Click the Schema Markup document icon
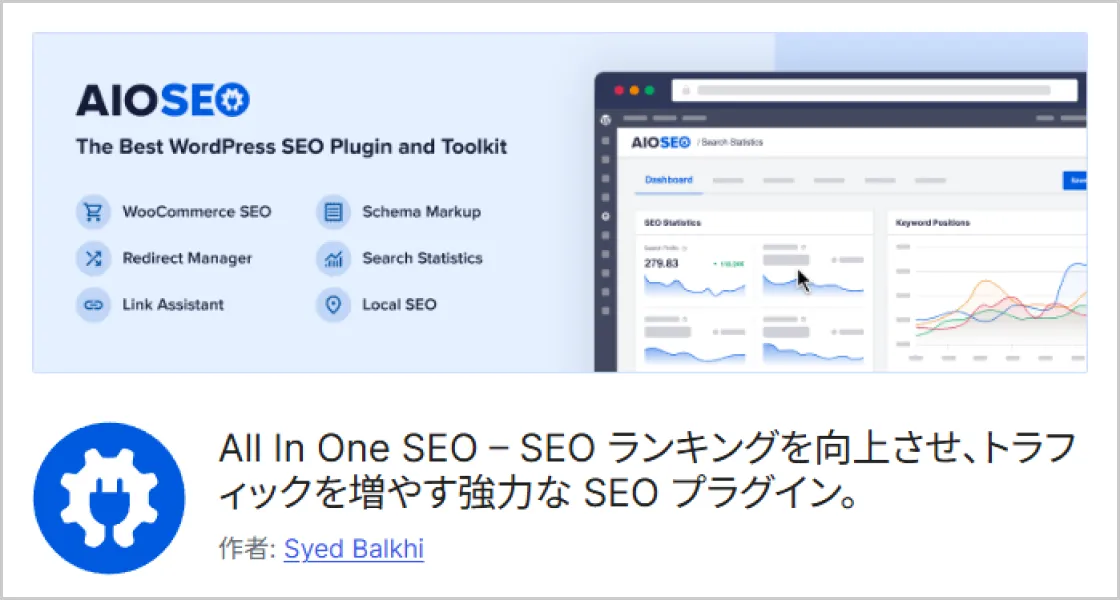This screenshot has width=1120, height=600. coord(333,212)
